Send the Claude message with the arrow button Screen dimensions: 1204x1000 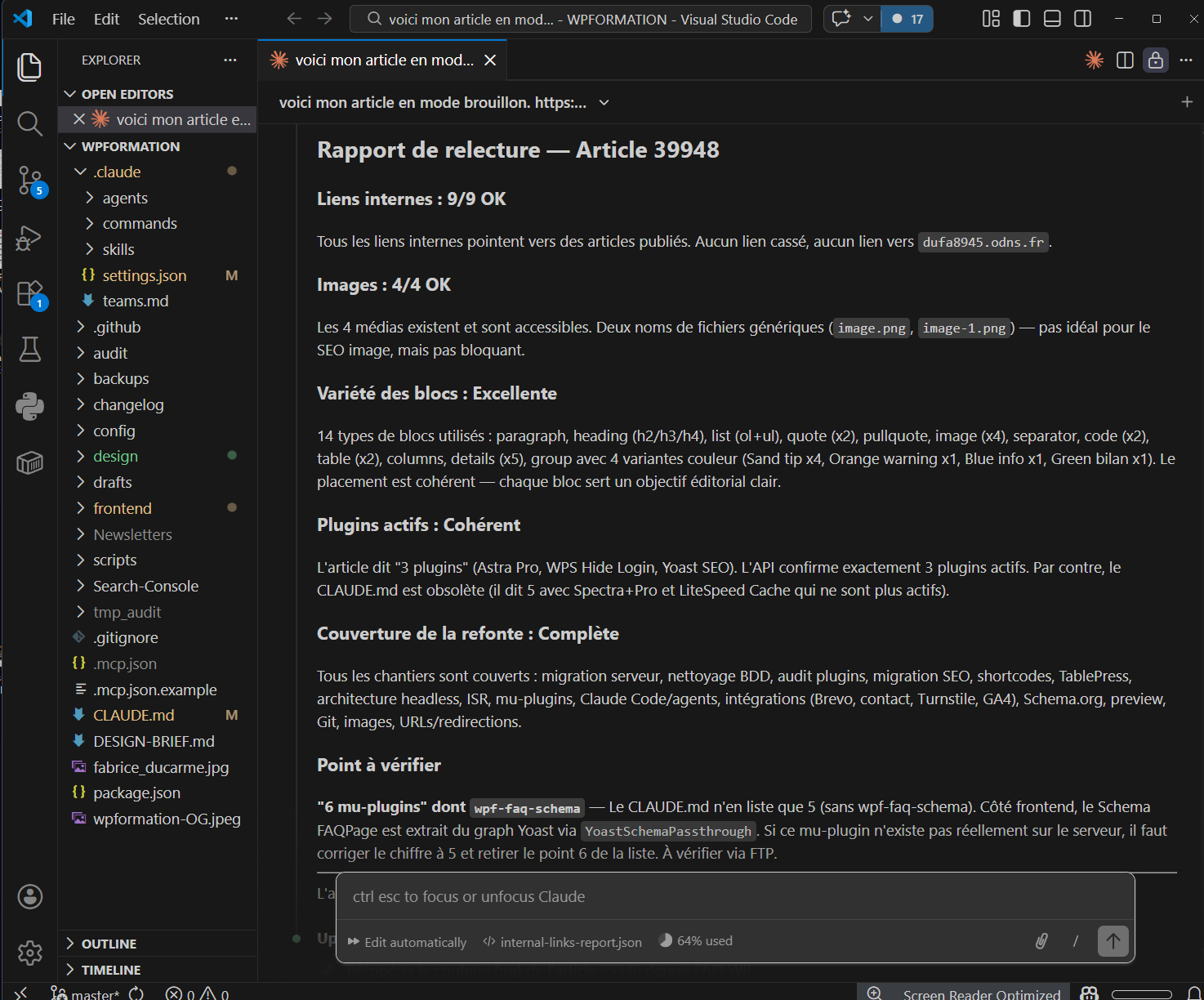click(x=1113, y=941)
